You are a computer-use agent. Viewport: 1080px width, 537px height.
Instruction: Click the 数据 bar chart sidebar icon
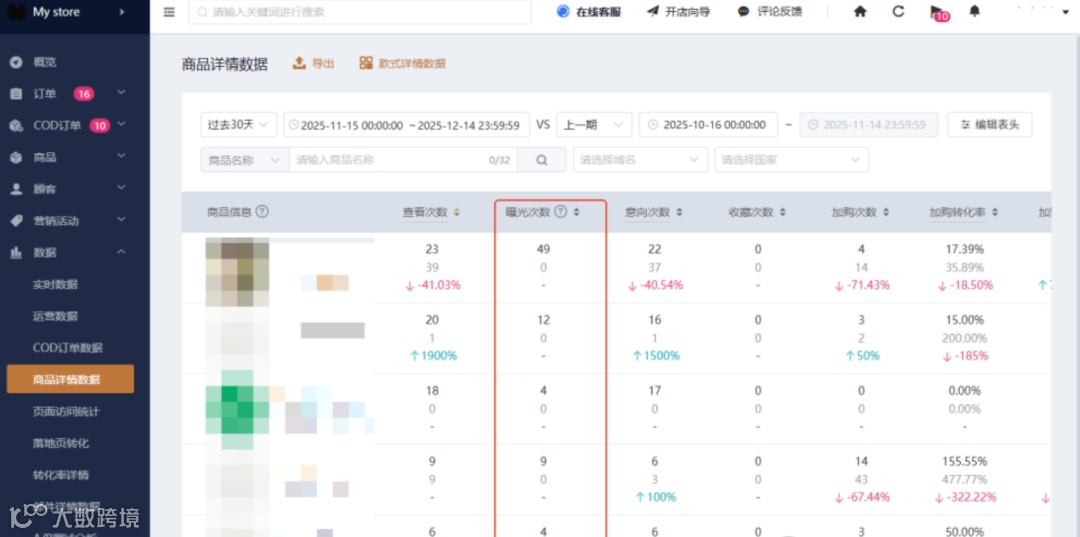point(16,253)
